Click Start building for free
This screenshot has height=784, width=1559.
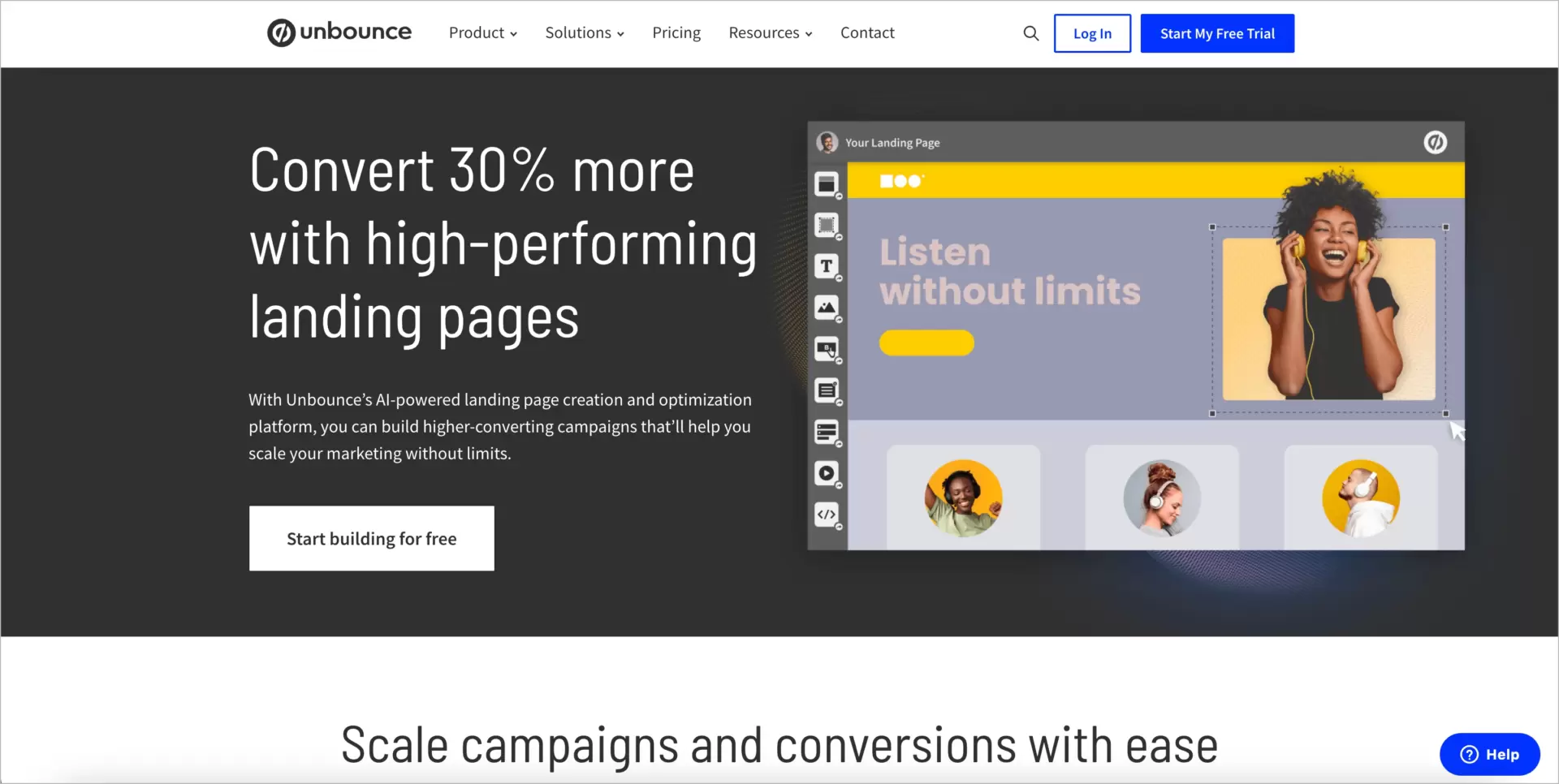371,538
